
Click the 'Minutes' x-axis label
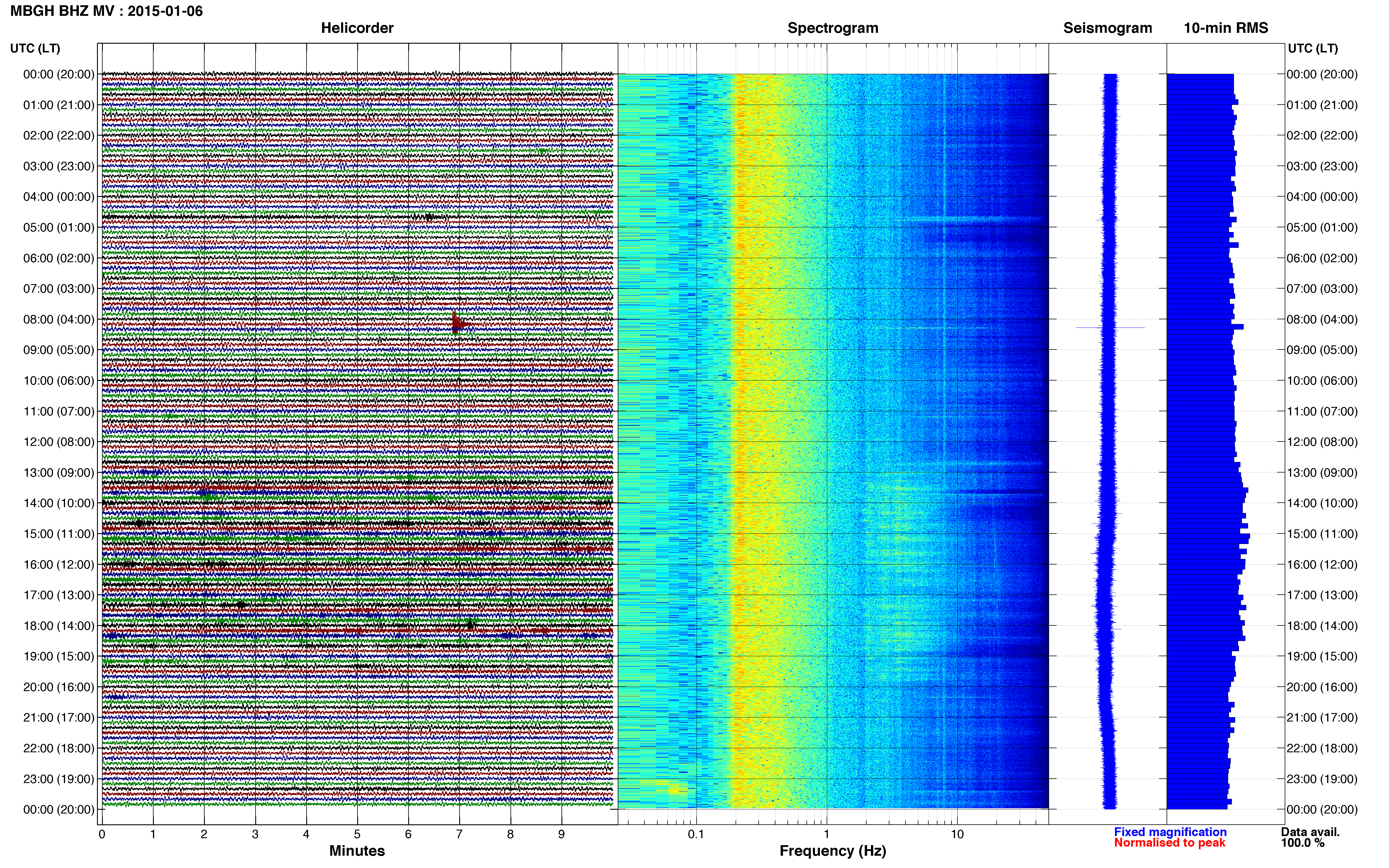tap(357, 850)
